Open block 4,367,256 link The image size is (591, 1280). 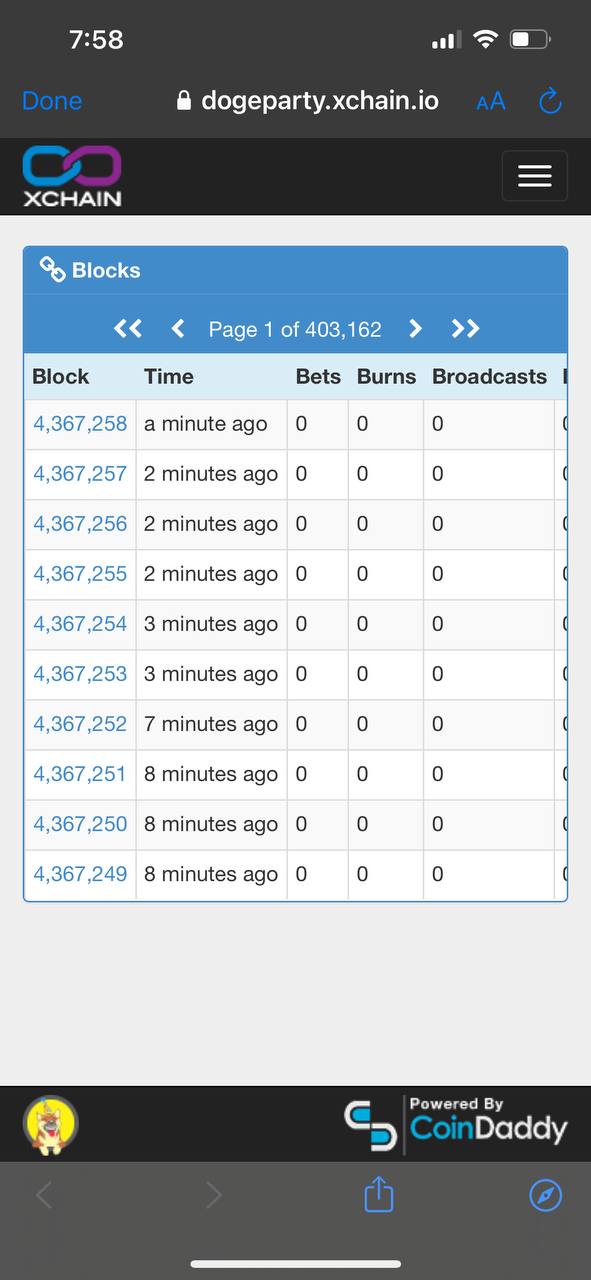tap(80, 524)
